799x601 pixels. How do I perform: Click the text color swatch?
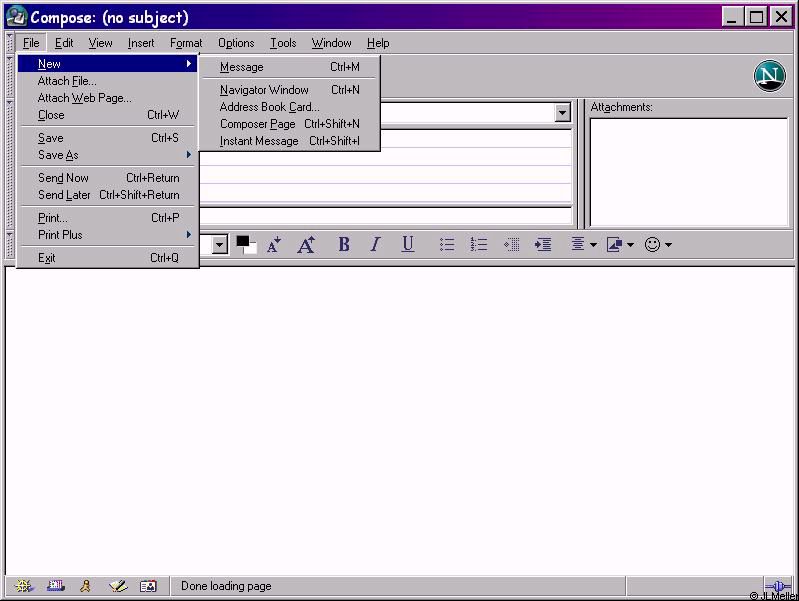click(x=246, y=245)
